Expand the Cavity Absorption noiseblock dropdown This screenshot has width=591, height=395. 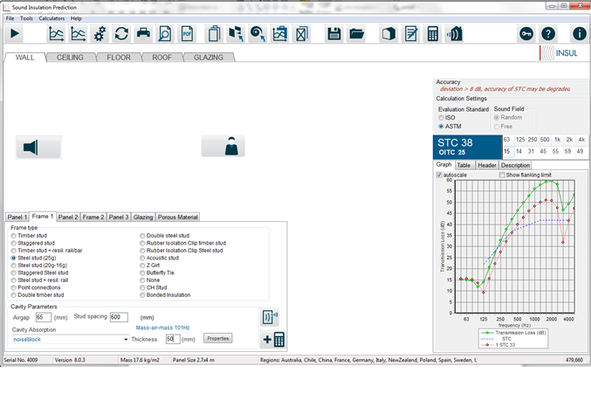(126, 340)
